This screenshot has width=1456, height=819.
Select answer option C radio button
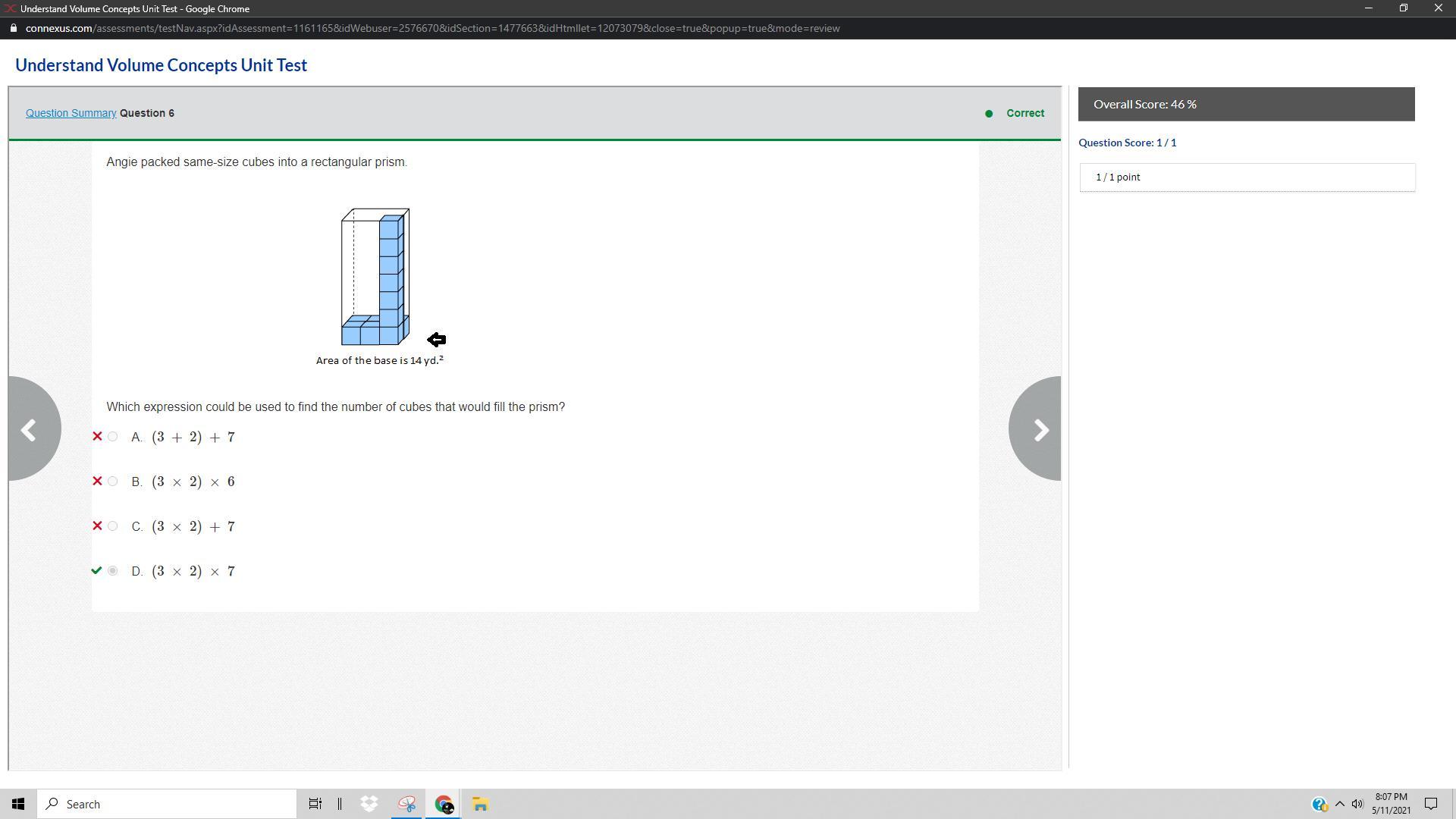pyautogui.click(x=113, y=526)
